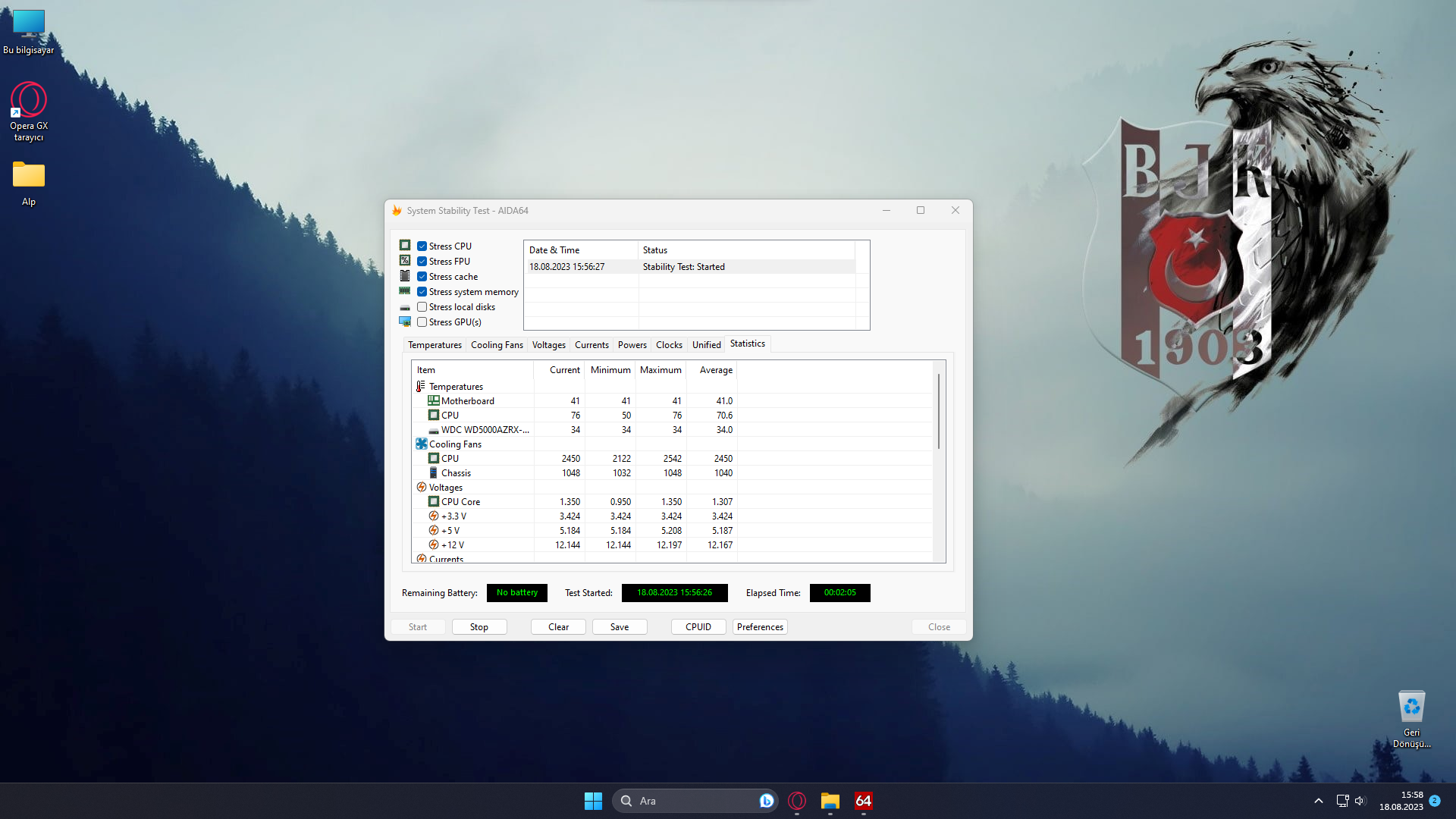This screenshot has width=1456, height=819.
Task: Click the Temperatures thermometer icon
Action: click(x=421, y=387)
